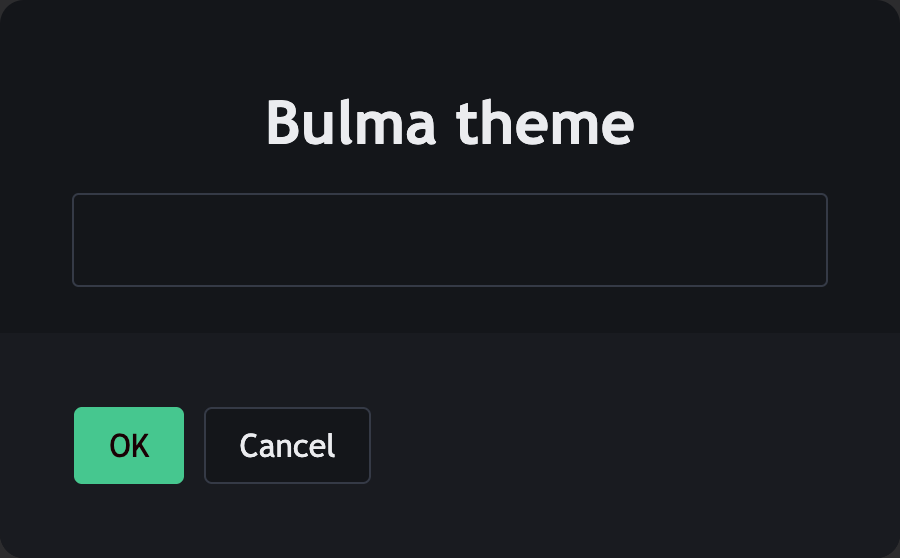Viewport: 900px width, 558px height.
Task: Close the Bulma theme prompt via Cancel
Action: [x=287, y=445]
